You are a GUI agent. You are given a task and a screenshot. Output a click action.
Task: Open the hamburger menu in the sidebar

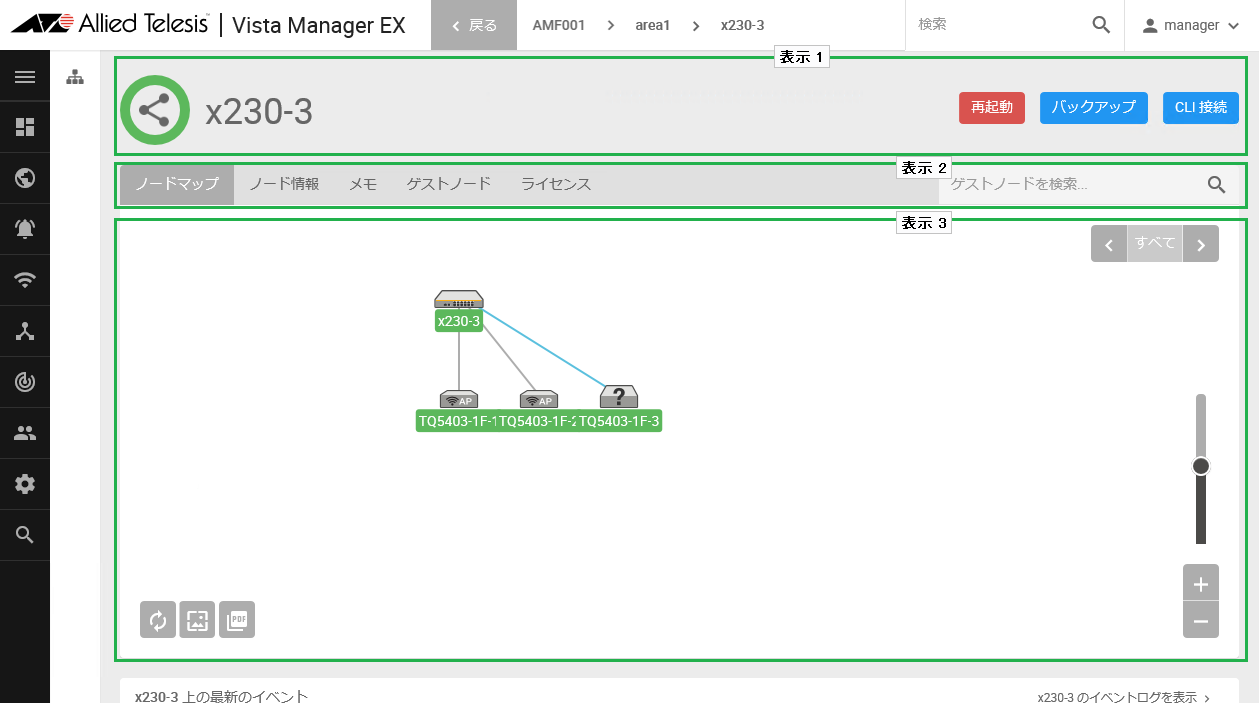click(x=25, y=76)
